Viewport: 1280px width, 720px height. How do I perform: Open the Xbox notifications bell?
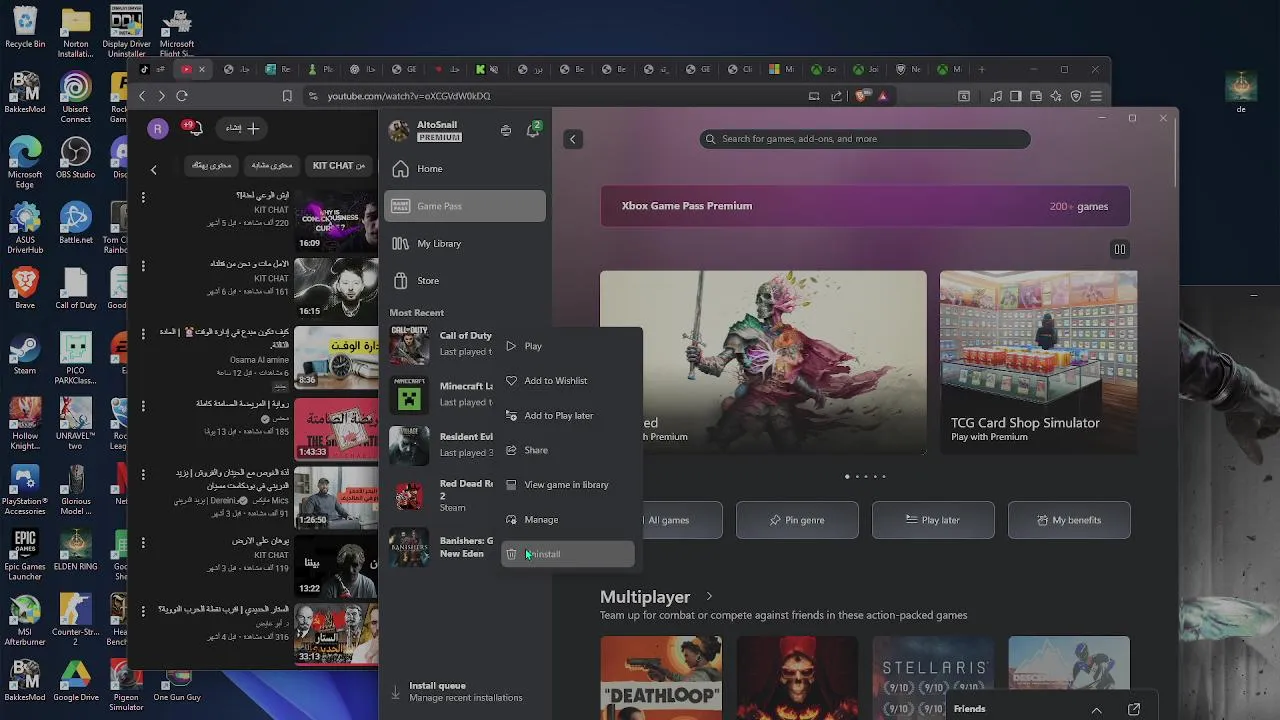[533, 131]
